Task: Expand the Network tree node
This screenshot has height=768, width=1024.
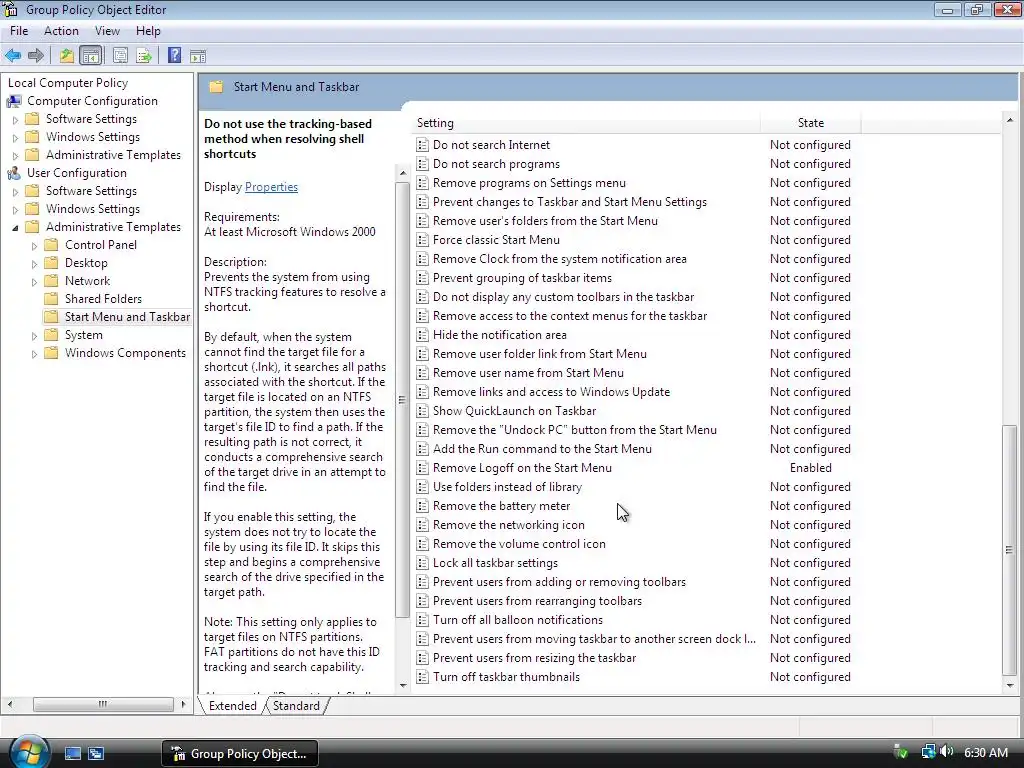Action: point(35,281)
